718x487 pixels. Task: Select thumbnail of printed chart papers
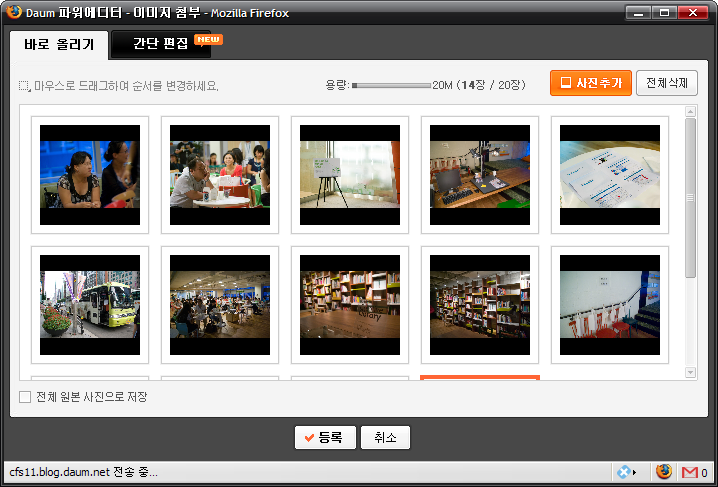610,175
